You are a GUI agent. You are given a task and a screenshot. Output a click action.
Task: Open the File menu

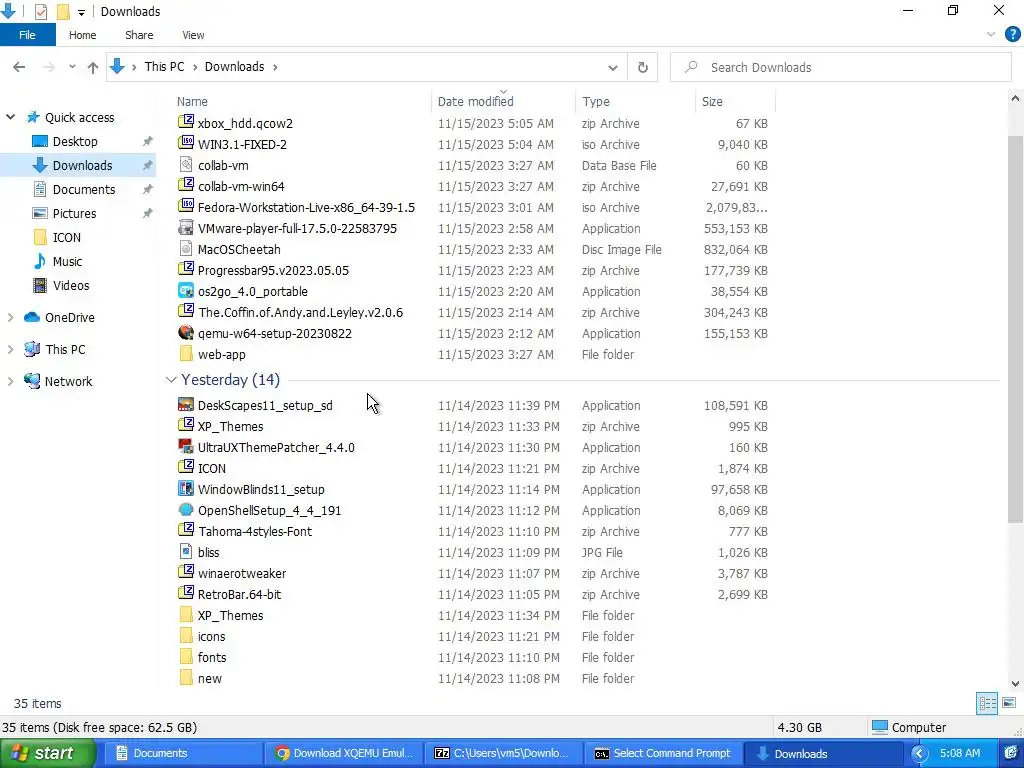(27, 35)
